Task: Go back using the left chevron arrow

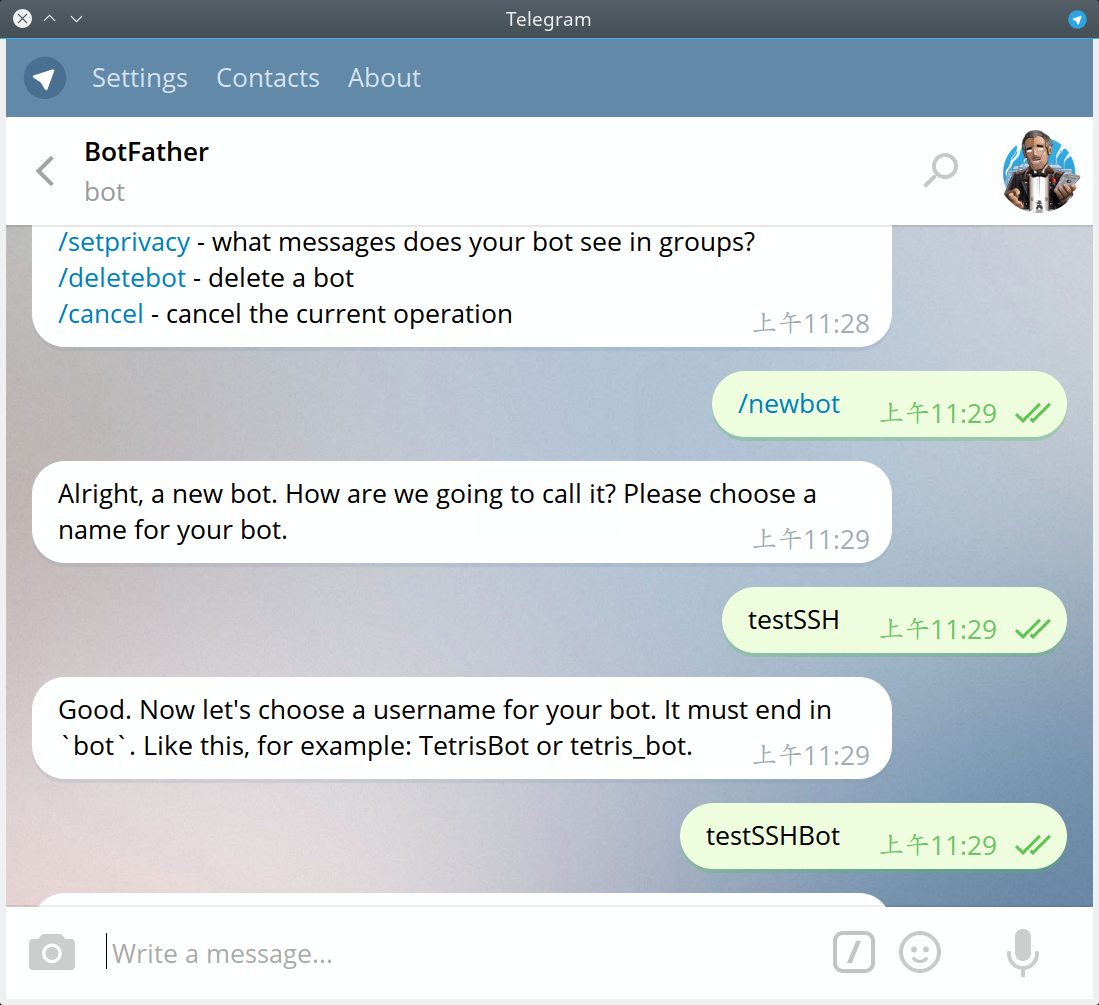Action: (x=46, y=171)
